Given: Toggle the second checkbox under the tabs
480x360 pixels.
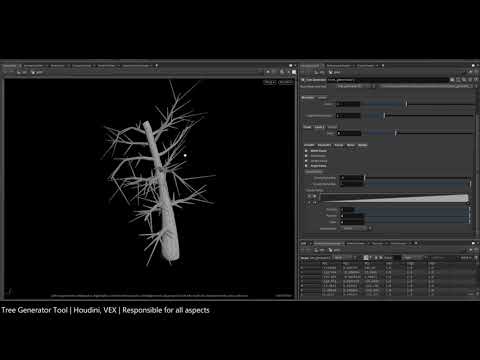Looking at the screenshot, I should pos(306,156).
